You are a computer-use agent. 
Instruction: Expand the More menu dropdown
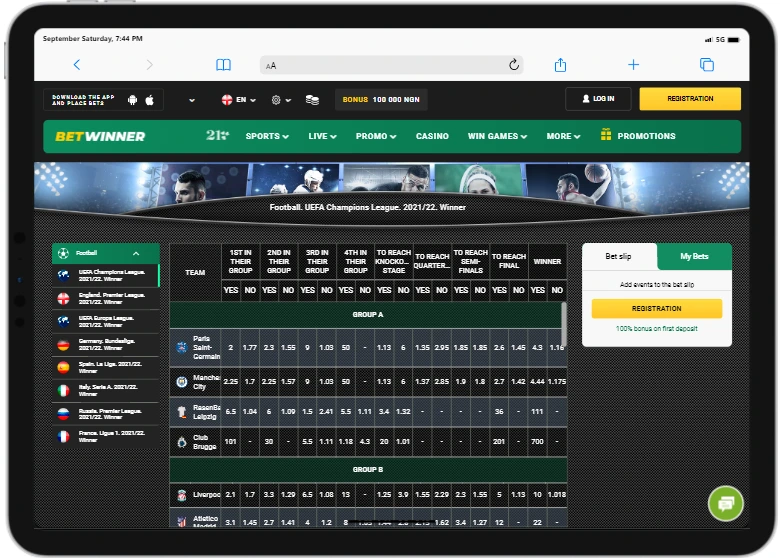pyautogui.click(x=563, y=136)
